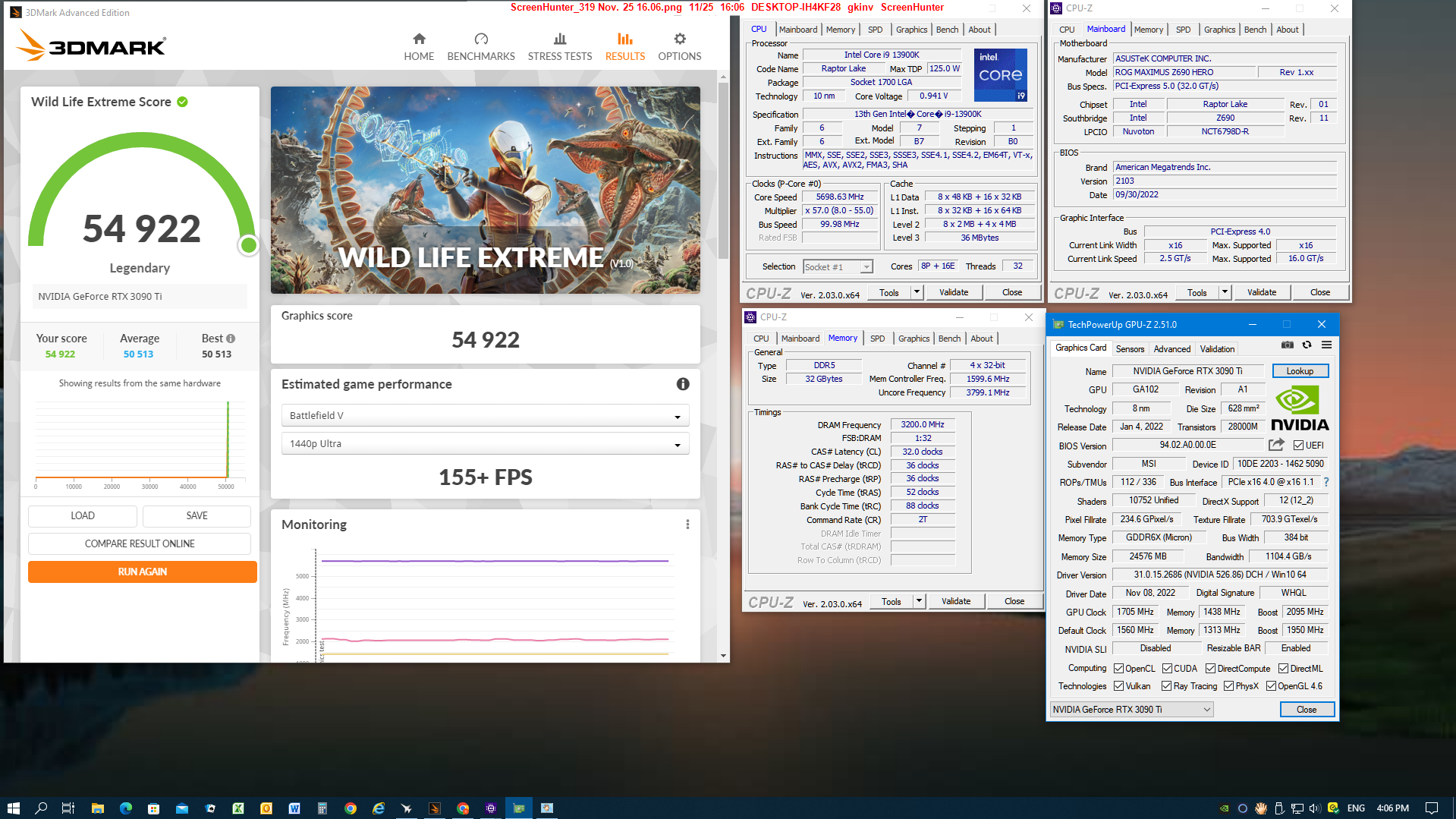
Task: Click the RUN AGAIN button
Action: pyautogui.click(x=143, y=572)
